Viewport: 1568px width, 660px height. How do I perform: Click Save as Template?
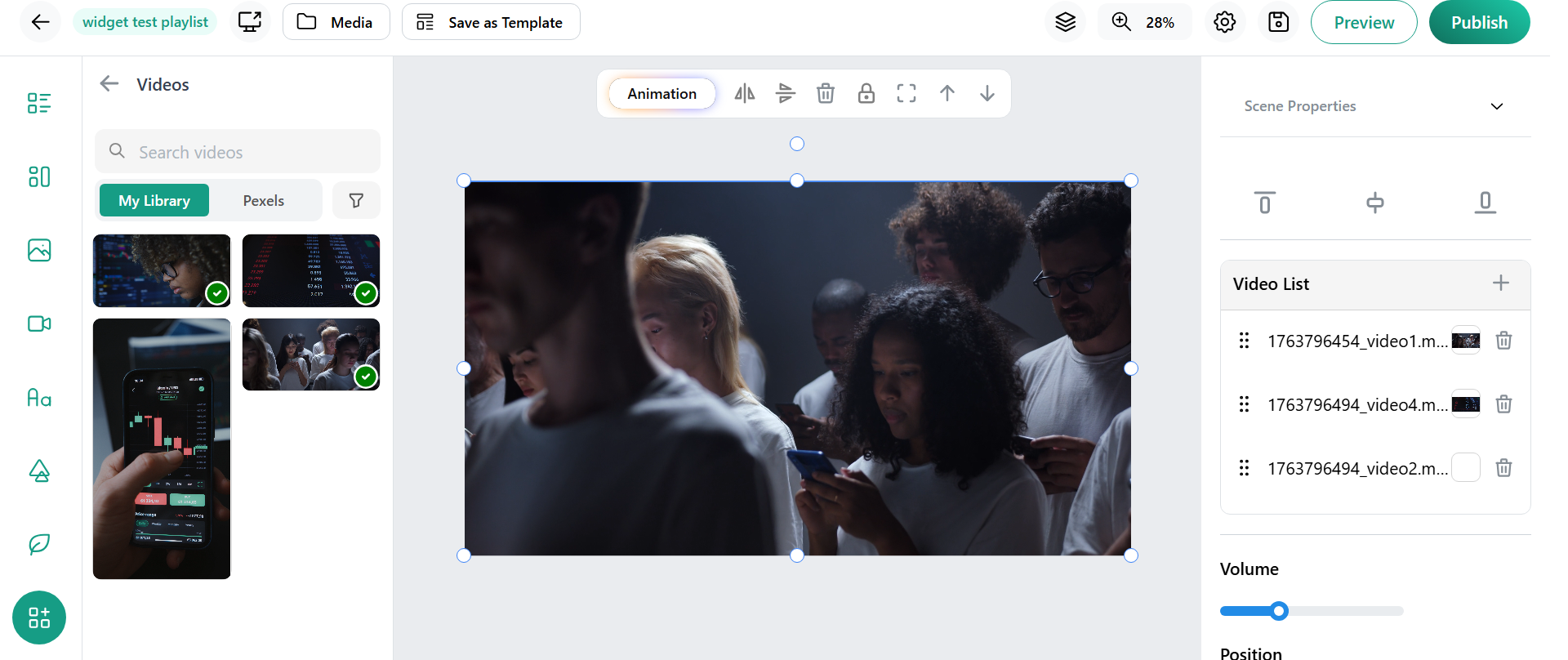(491, 22)
